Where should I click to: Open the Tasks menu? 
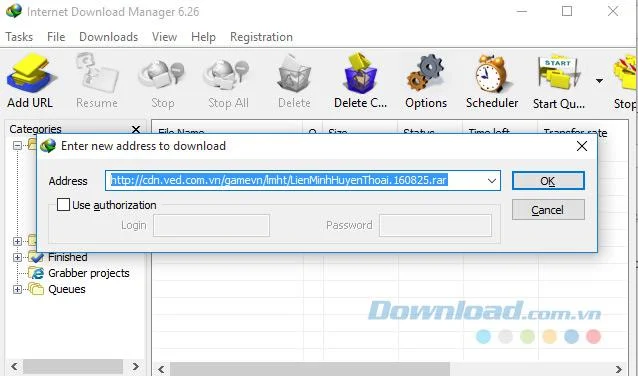click(x=19, y=37)
